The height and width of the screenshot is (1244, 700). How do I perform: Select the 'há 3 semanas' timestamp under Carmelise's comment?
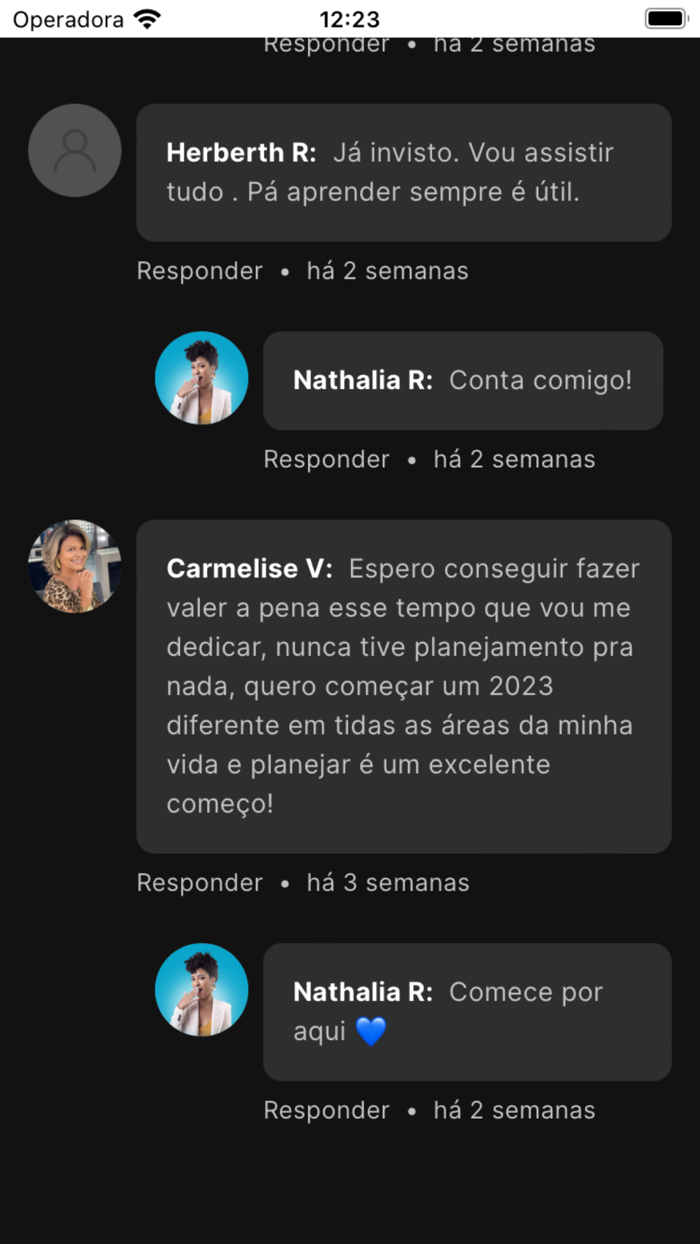388,882
